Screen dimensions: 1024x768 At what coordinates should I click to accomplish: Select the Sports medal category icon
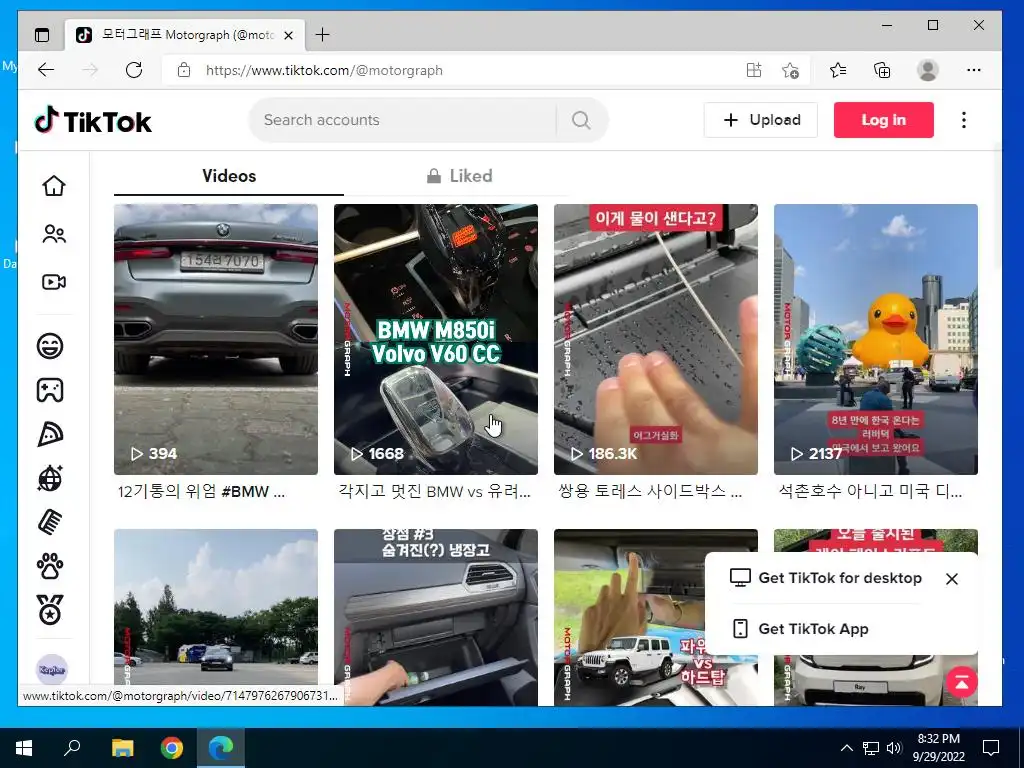50,610
